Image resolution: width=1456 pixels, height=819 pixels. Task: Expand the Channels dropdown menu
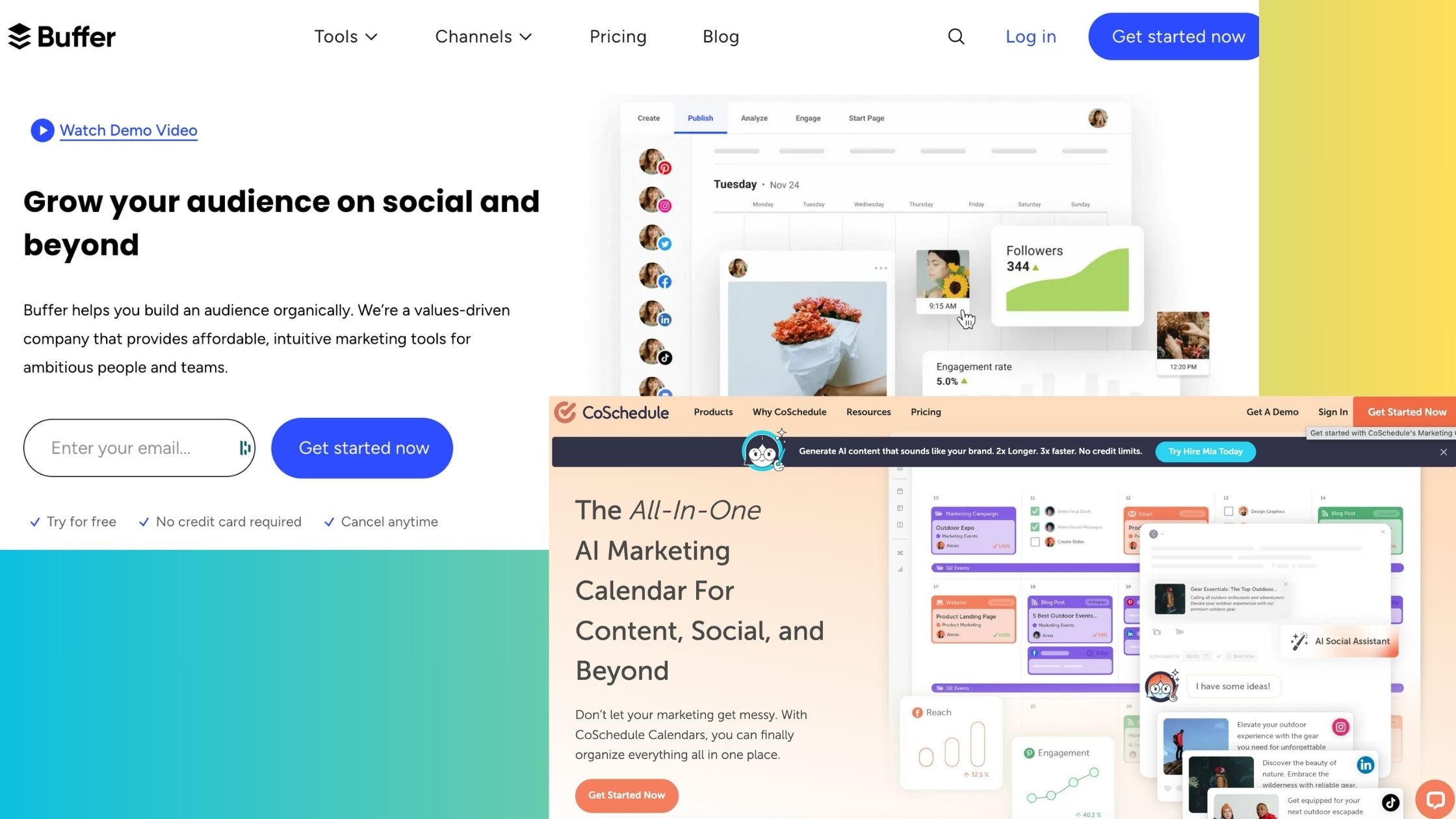point(484,36)
